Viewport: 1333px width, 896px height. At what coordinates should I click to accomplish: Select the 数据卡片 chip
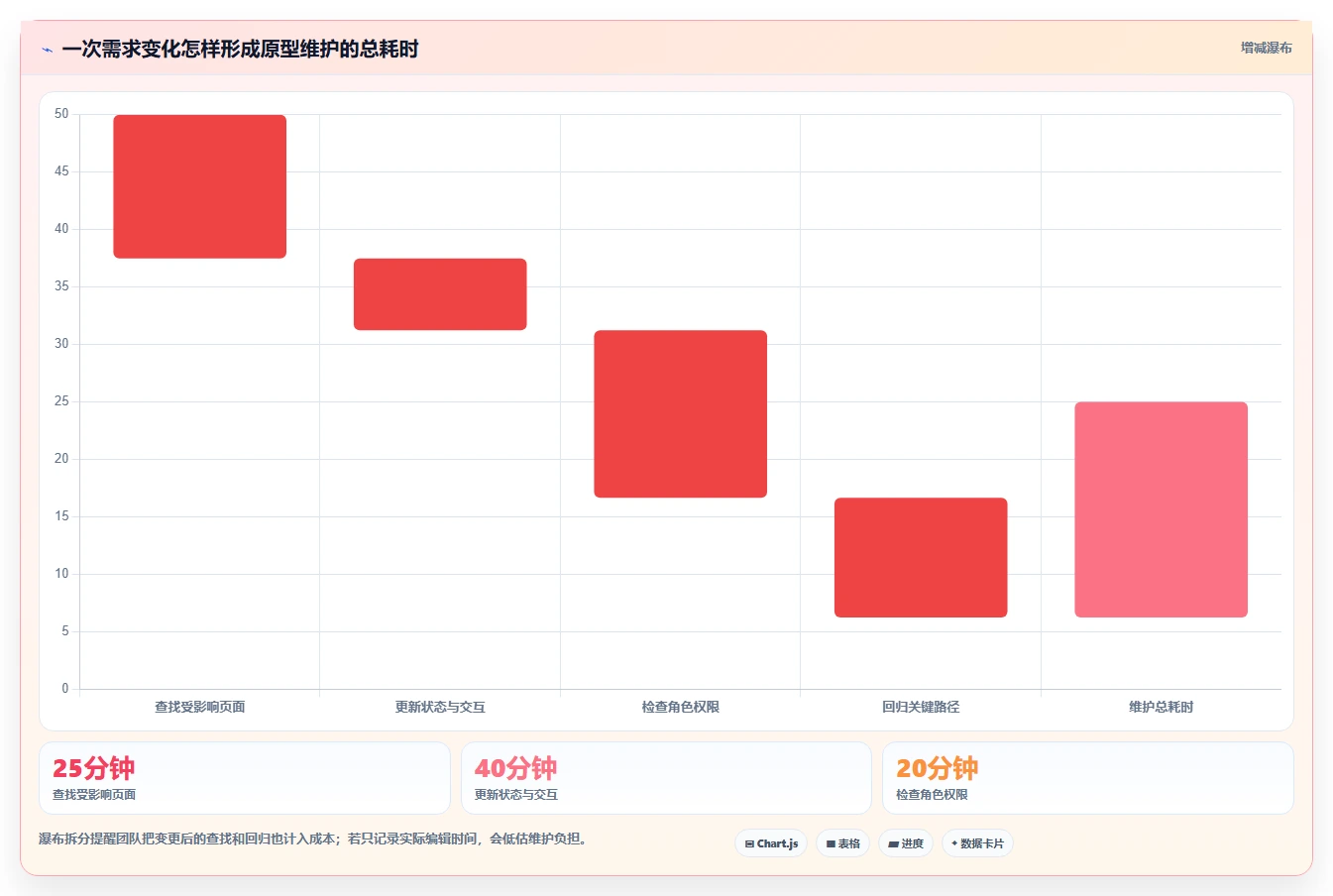tap(978, 843)
